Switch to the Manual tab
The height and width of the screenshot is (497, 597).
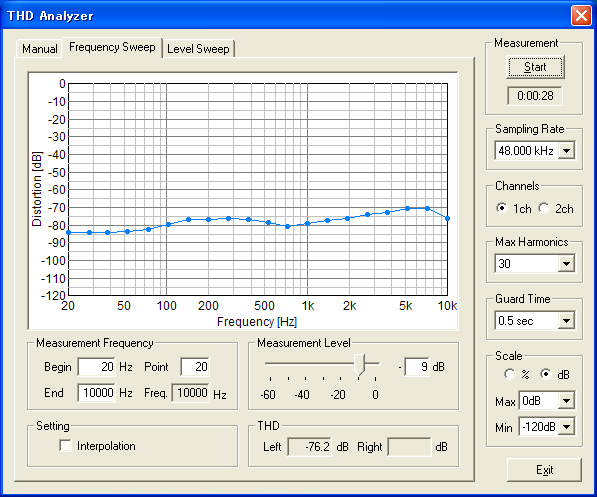[x=39, y=49]
